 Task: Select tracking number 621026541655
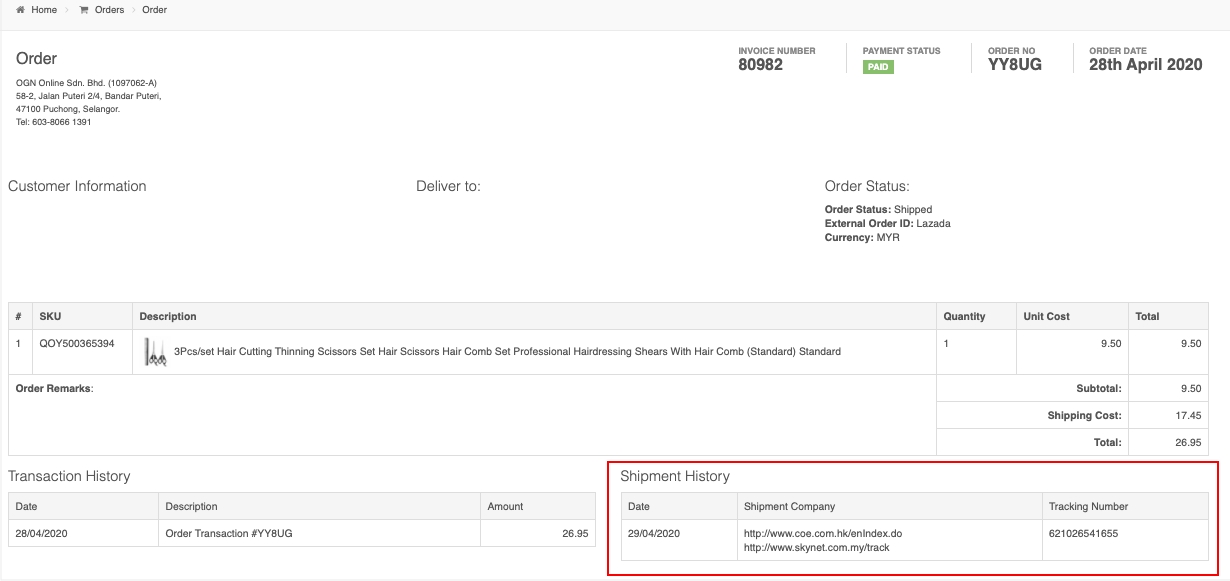tap(1083, 533)
